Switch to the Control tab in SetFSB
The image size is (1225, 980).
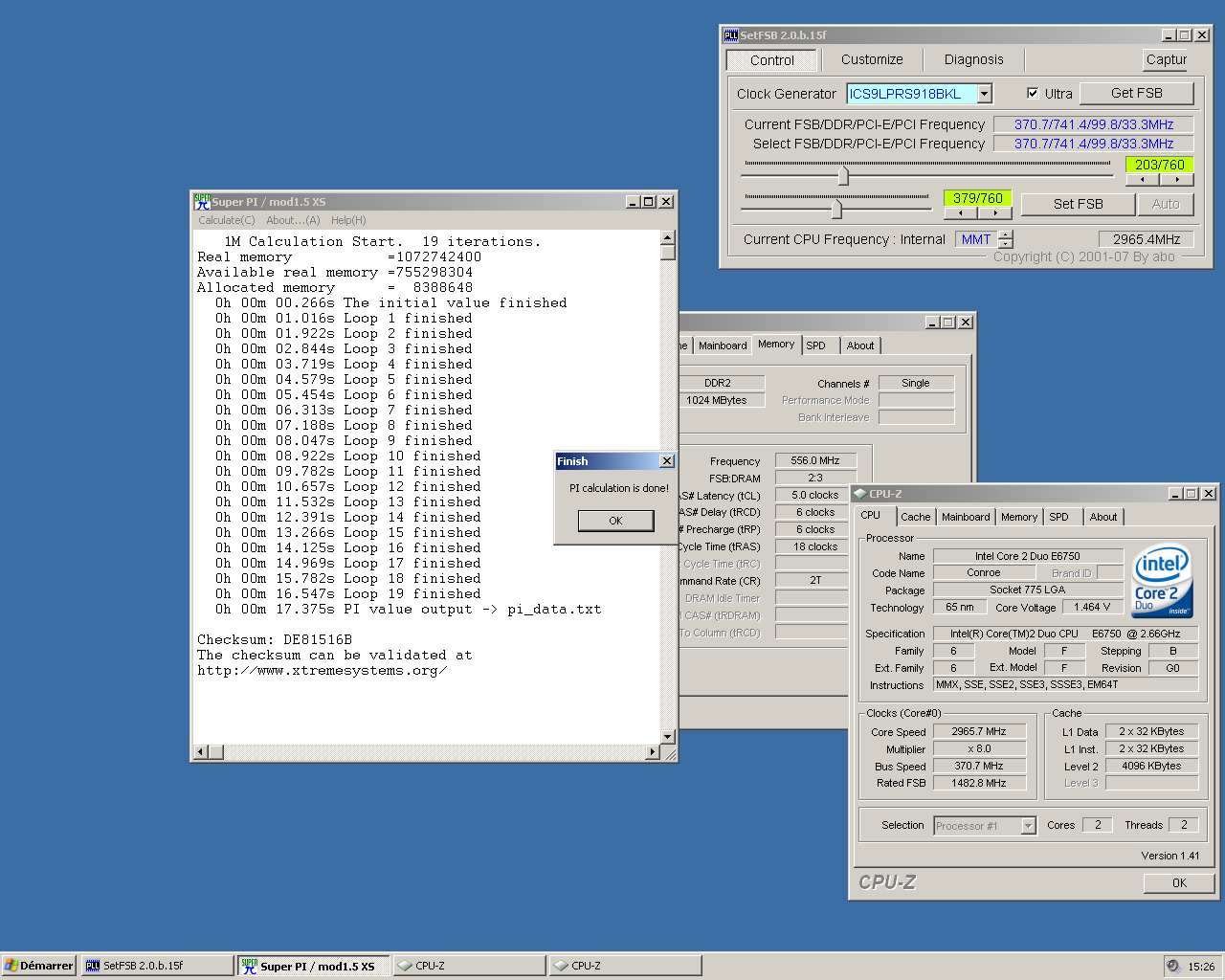pos(772,60)
